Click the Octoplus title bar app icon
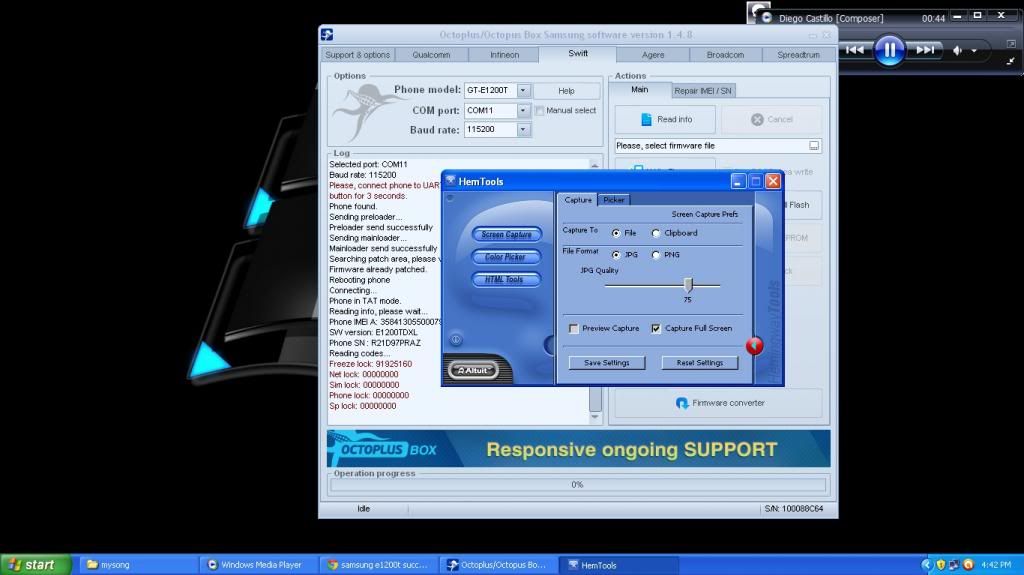 coord(327,35)
